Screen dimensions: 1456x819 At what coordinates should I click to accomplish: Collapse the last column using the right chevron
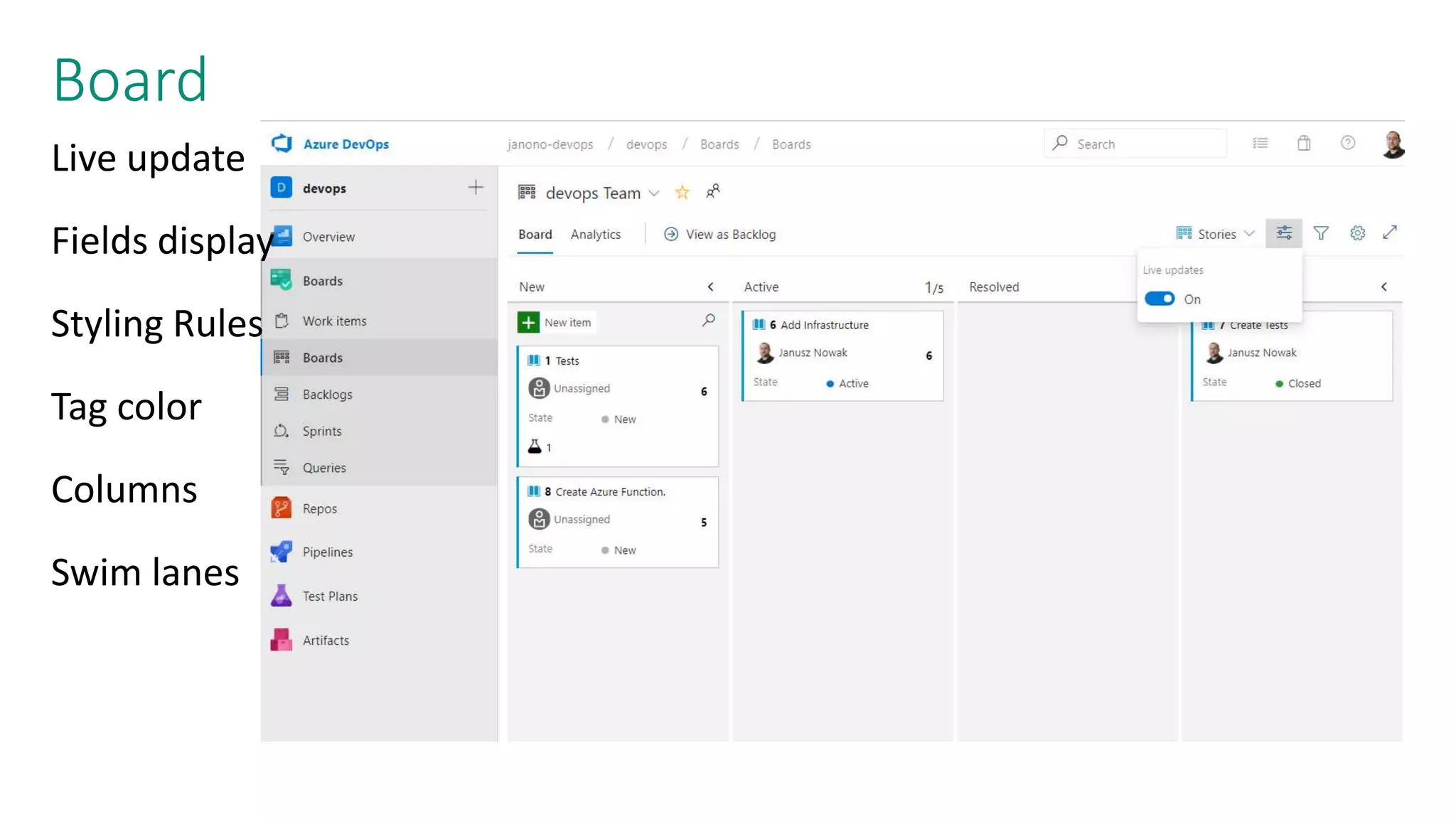[1383, 287]
